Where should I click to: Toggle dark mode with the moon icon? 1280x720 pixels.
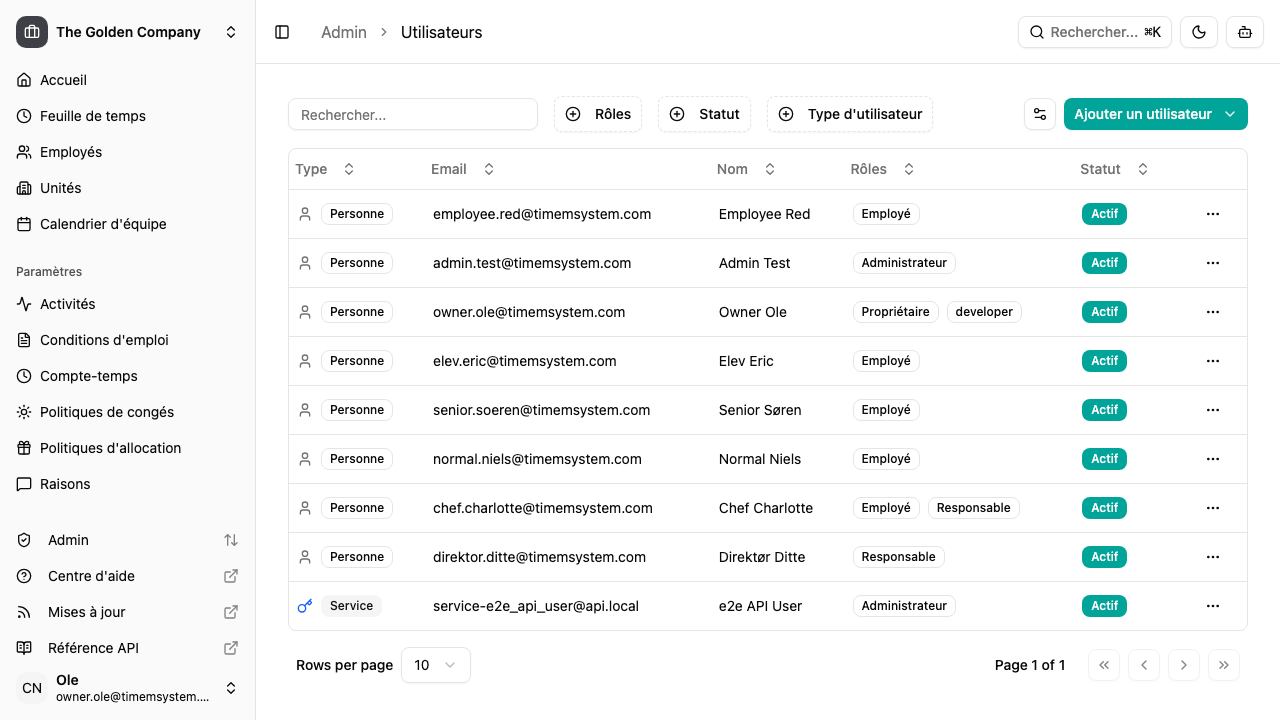pyautogui.click(x=1198, y=32)
